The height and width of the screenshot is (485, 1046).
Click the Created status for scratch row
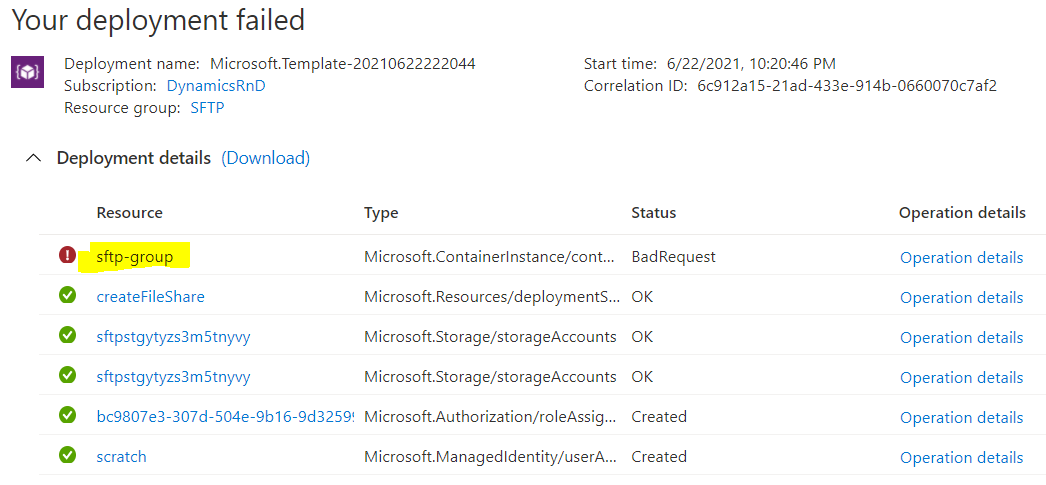[659, 457]
